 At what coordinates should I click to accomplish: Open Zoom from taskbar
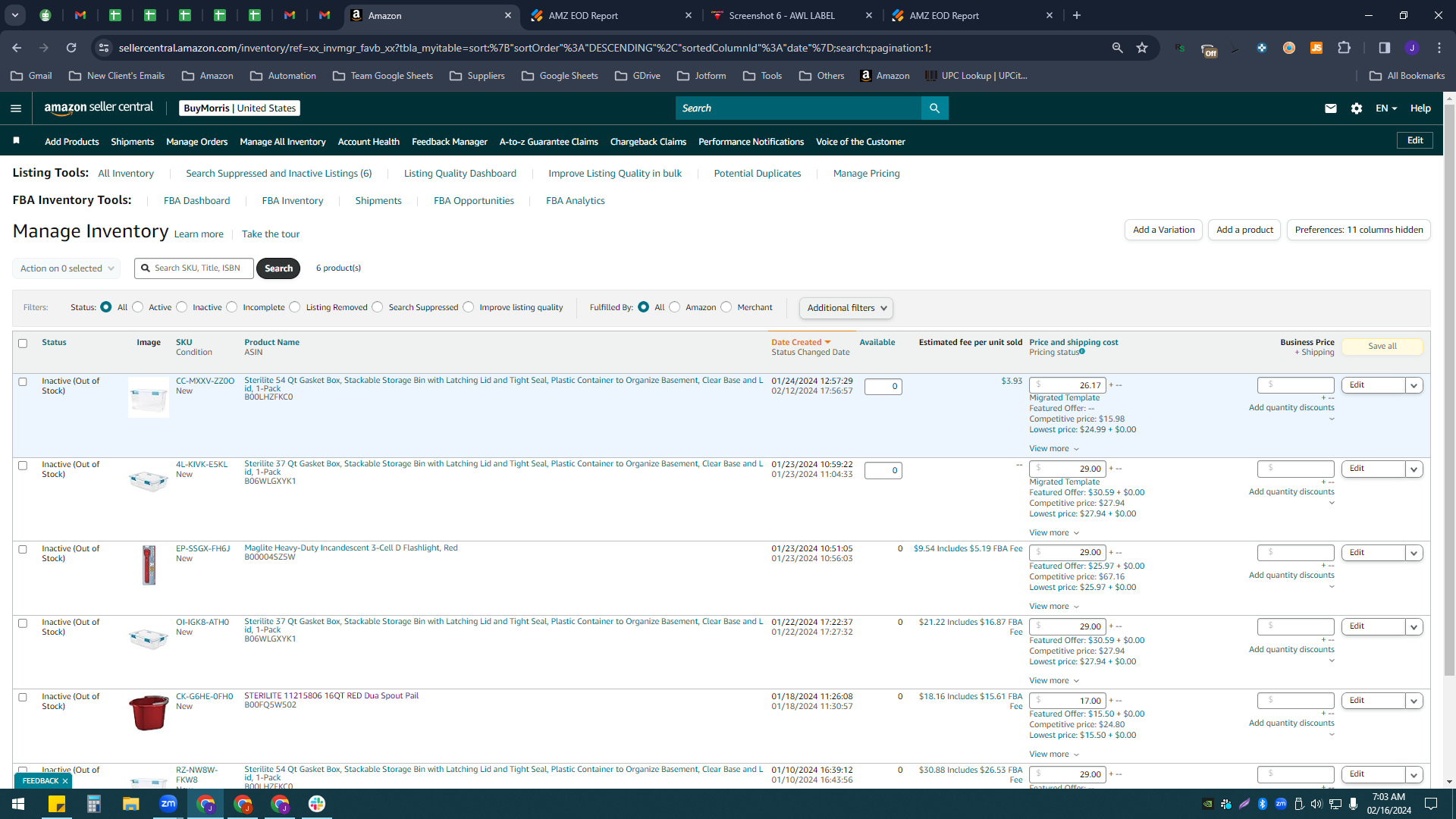pyautogui.click(x=168, y=804)
